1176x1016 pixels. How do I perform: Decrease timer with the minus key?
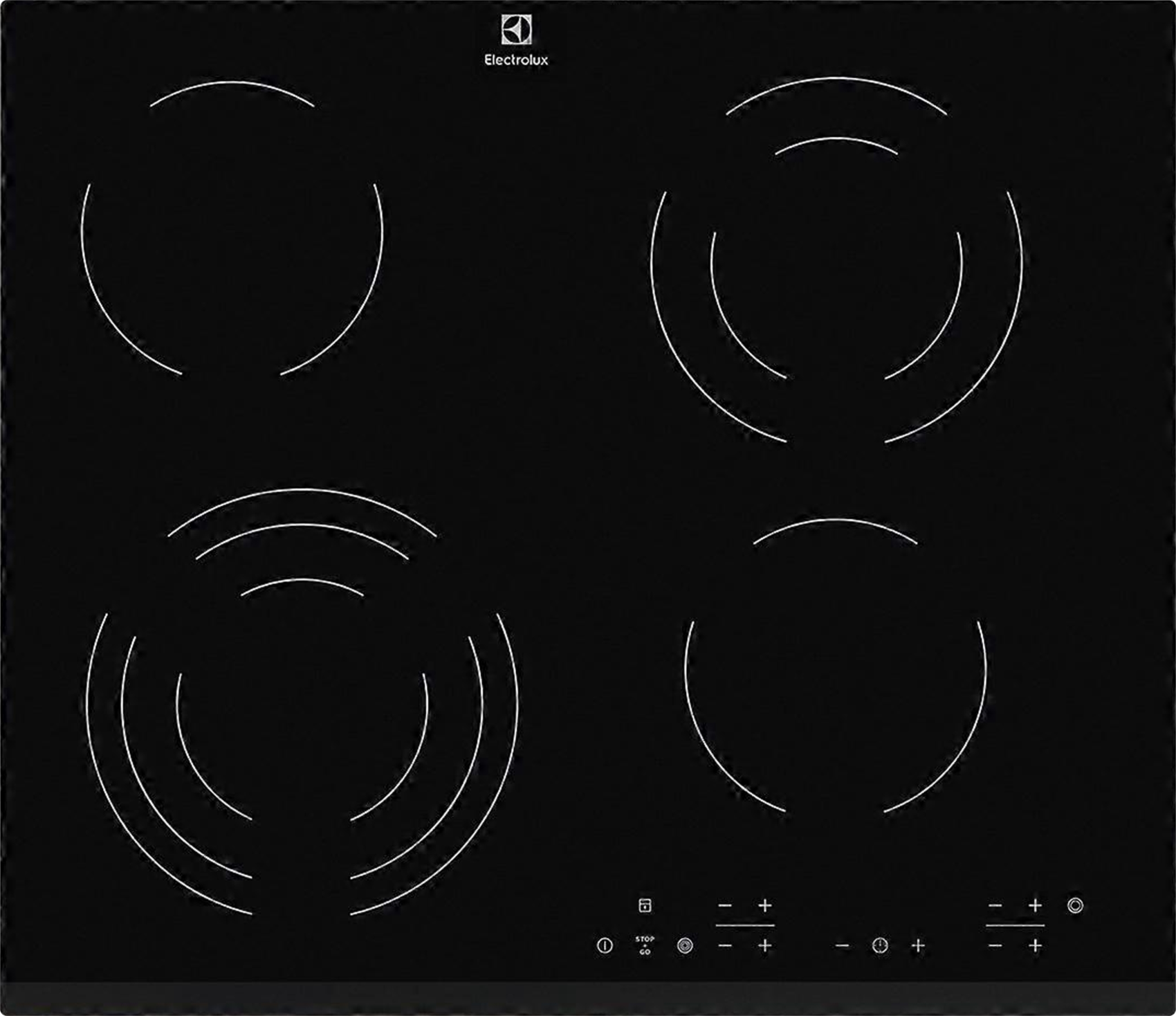842,945
